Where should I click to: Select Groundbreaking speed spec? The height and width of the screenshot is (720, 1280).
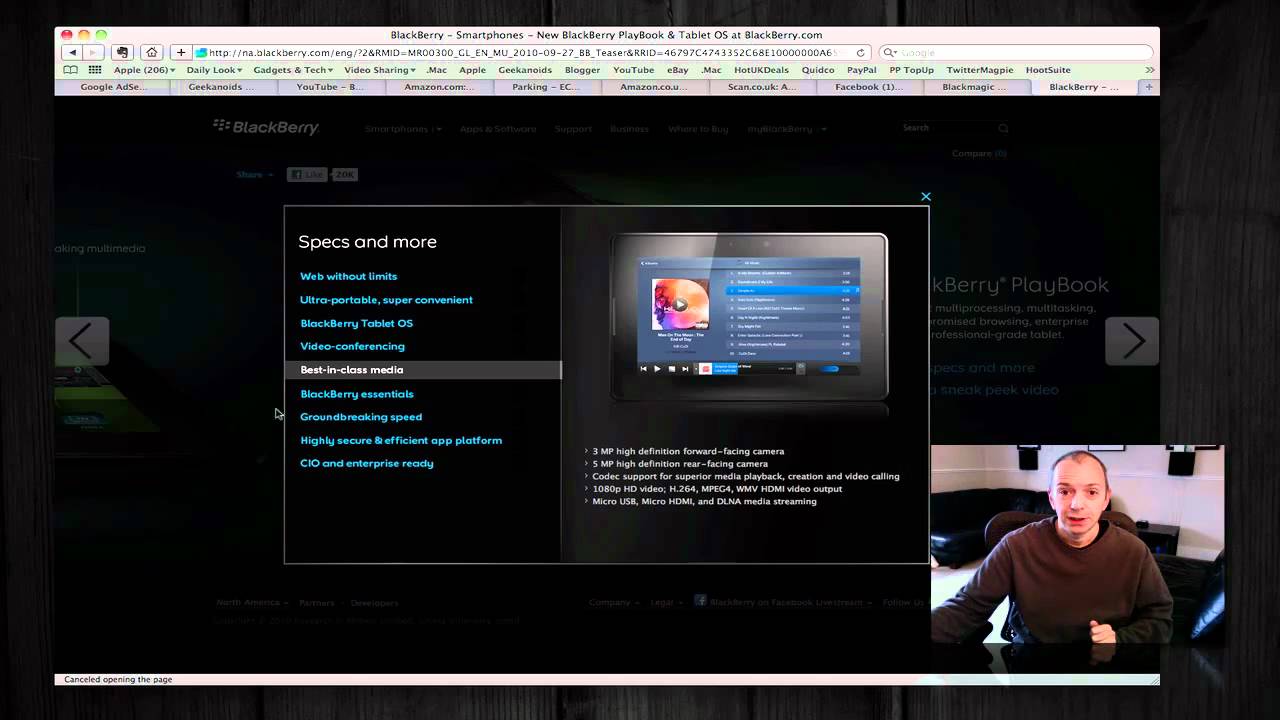361,417
